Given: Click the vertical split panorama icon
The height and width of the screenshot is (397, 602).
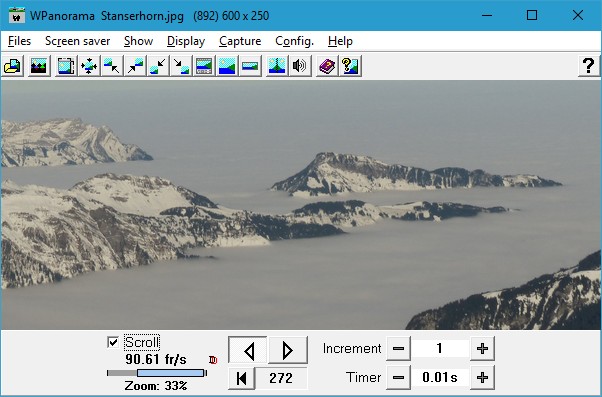Looking at the screenshot, I should tap(277, 66).
